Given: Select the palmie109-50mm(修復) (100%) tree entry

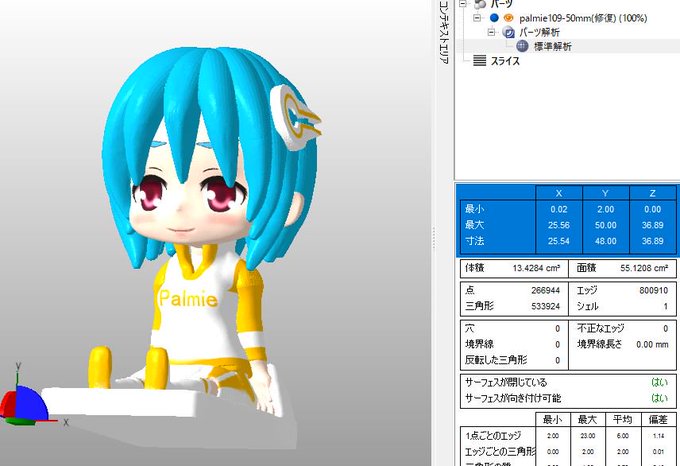Looking at the screenshot, I should (583, 18).
